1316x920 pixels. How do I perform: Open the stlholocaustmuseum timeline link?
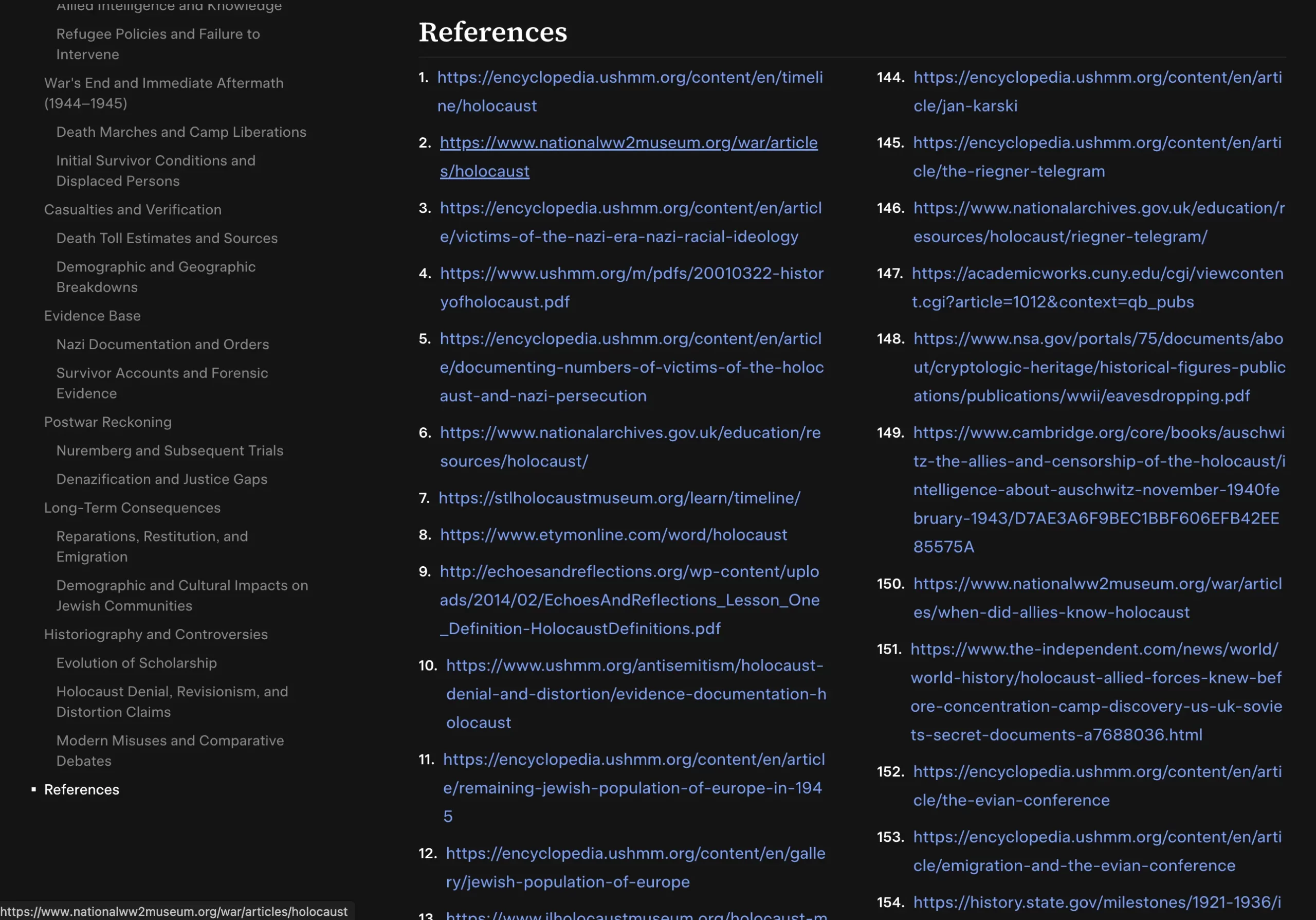point(619,498)
